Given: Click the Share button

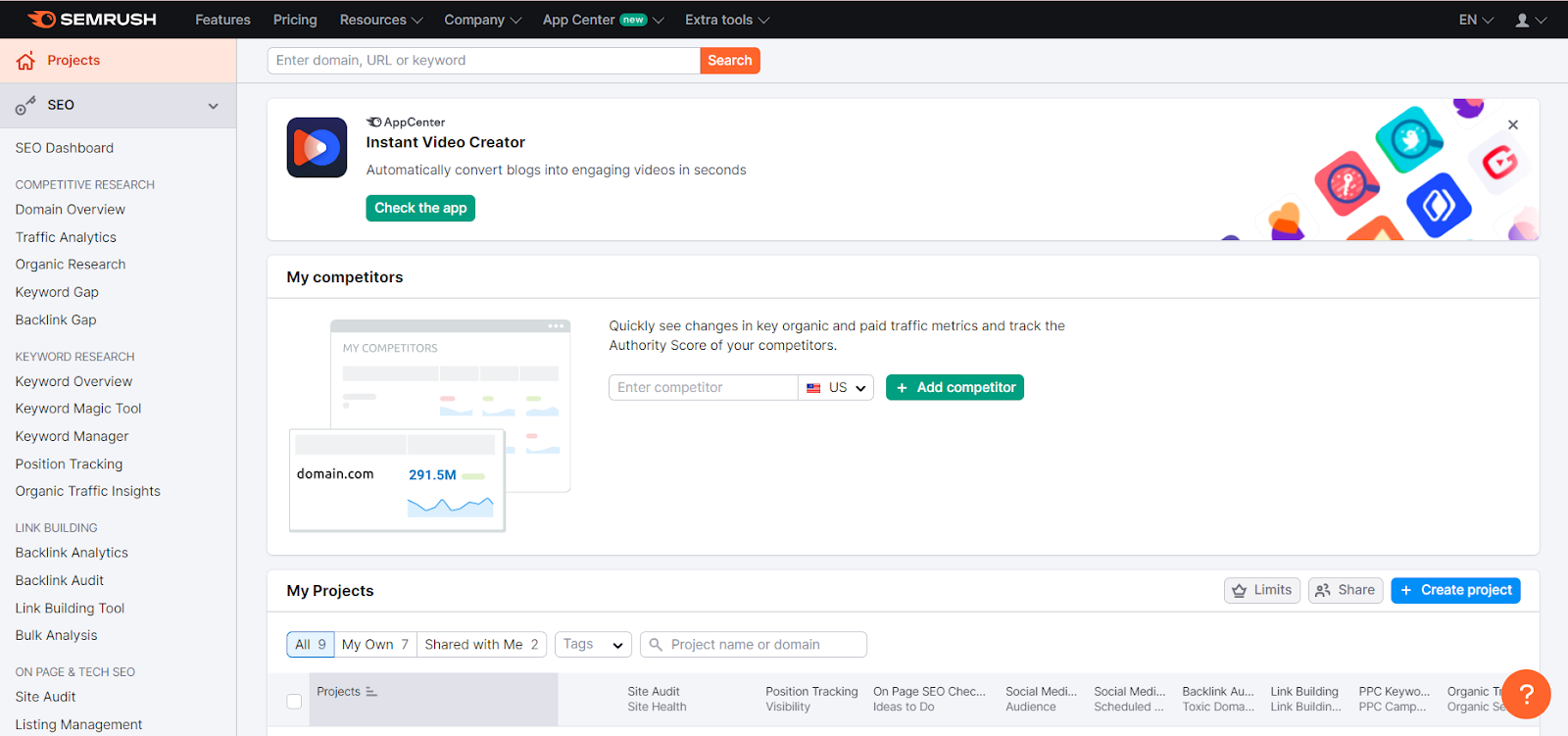Looking at the screenshot, I should tap(1346, 590).
